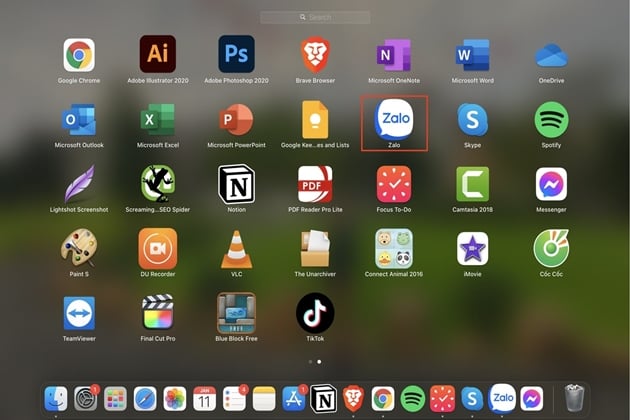Launch Final Cut Pro

[x=158, y=312]
